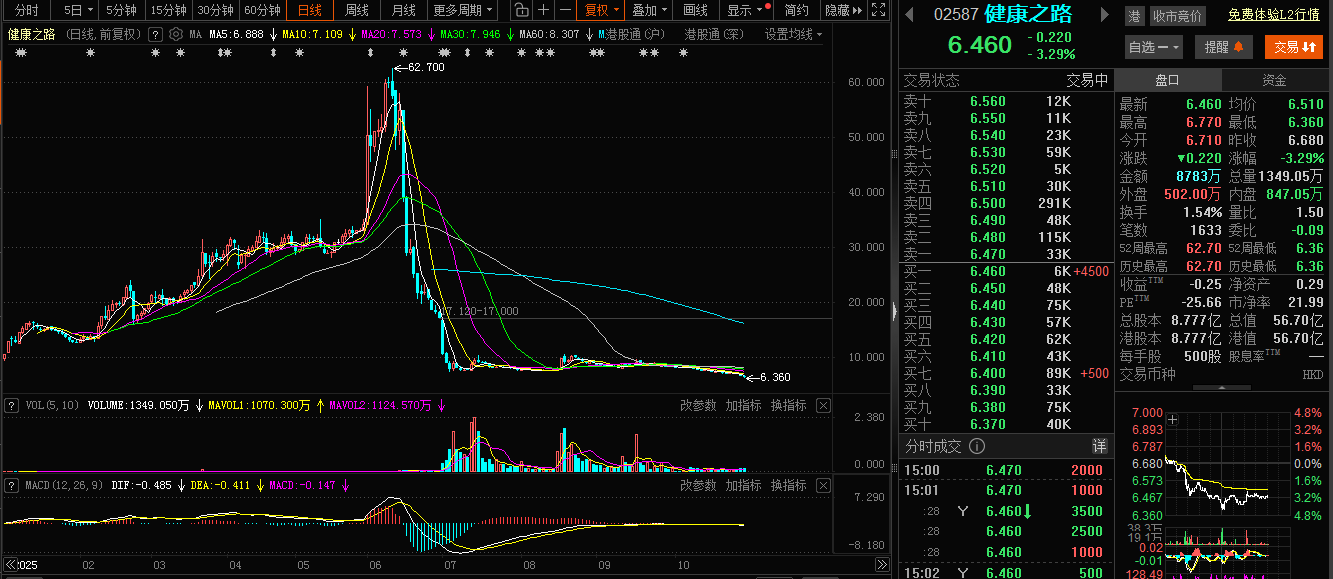Select the 60分钟 period tab

[262, 10]
